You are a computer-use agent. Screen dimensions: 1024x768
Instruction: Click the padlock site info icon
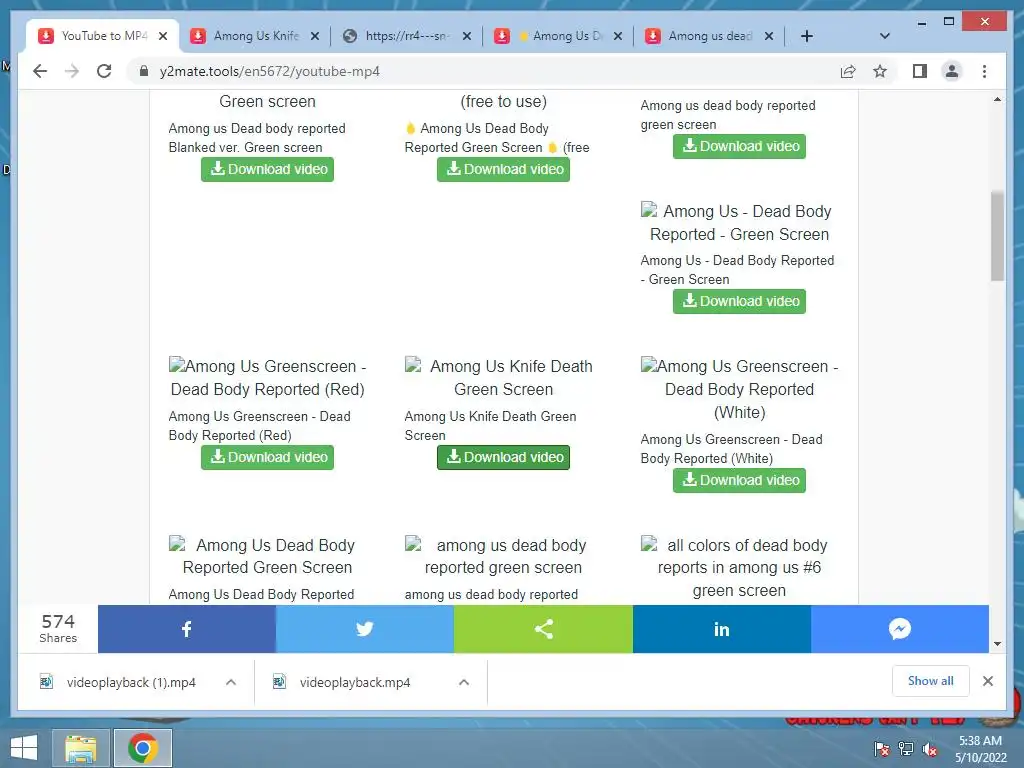pyautogui.click(x=144, y=71)
